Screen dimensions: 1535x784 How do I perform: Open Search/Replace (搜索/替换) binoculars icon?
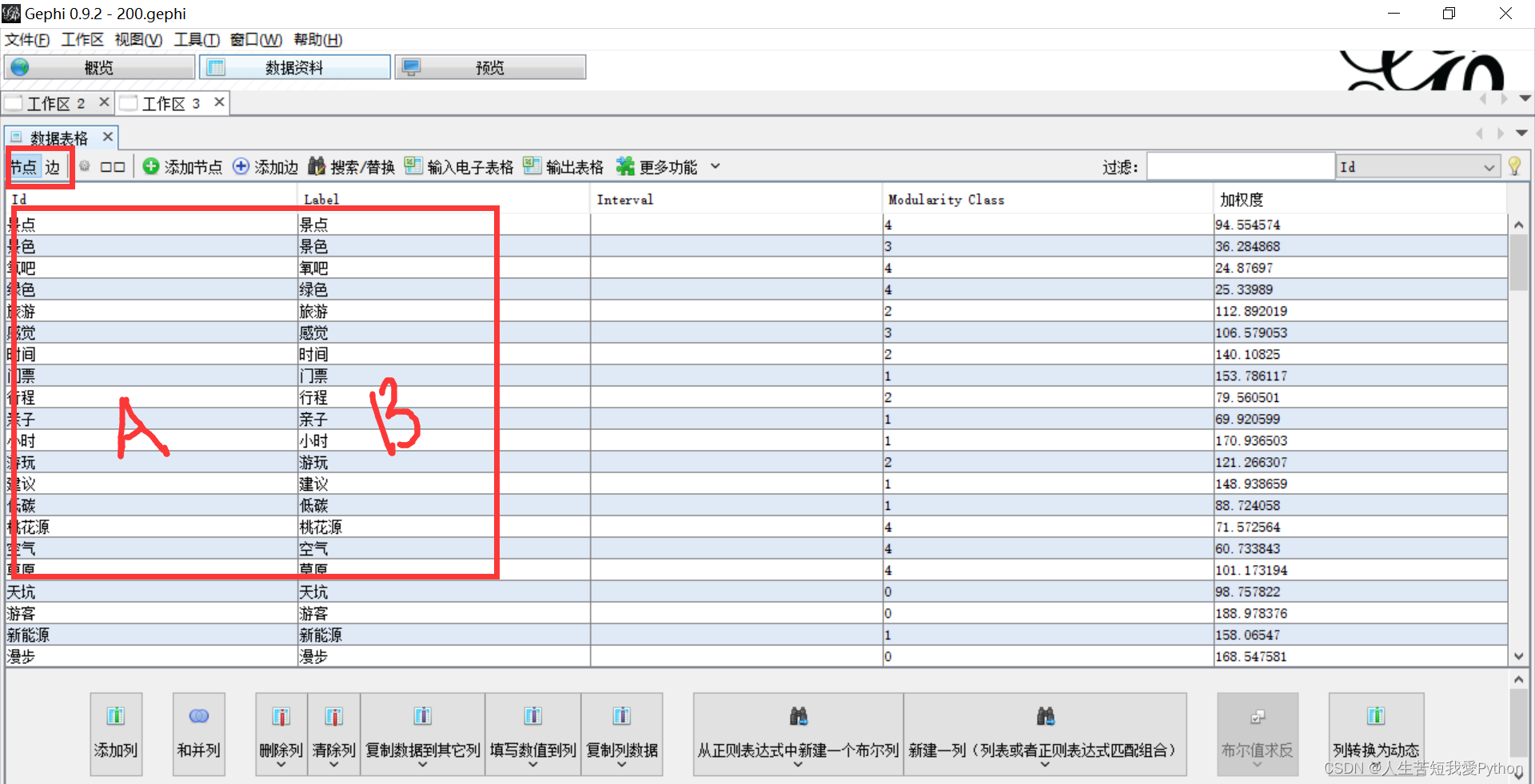[317, 166]
